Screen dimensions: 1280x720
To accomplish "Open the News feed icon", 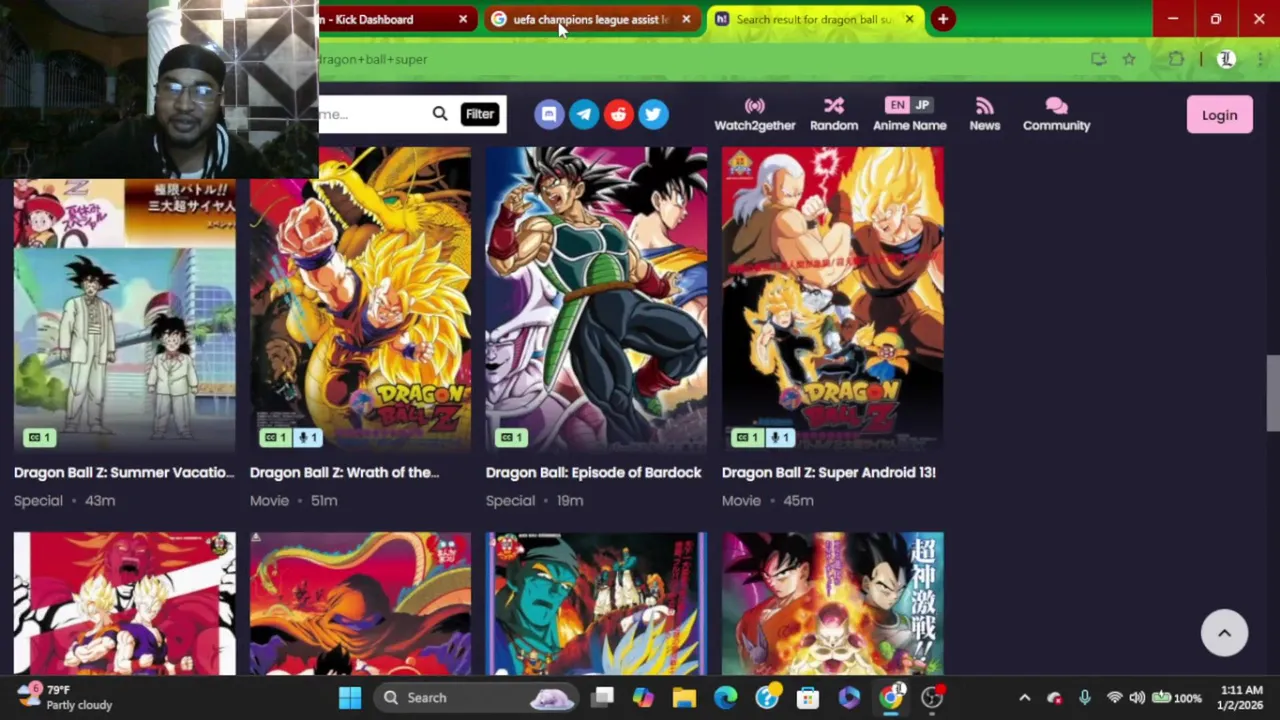I will pos(984,114).
